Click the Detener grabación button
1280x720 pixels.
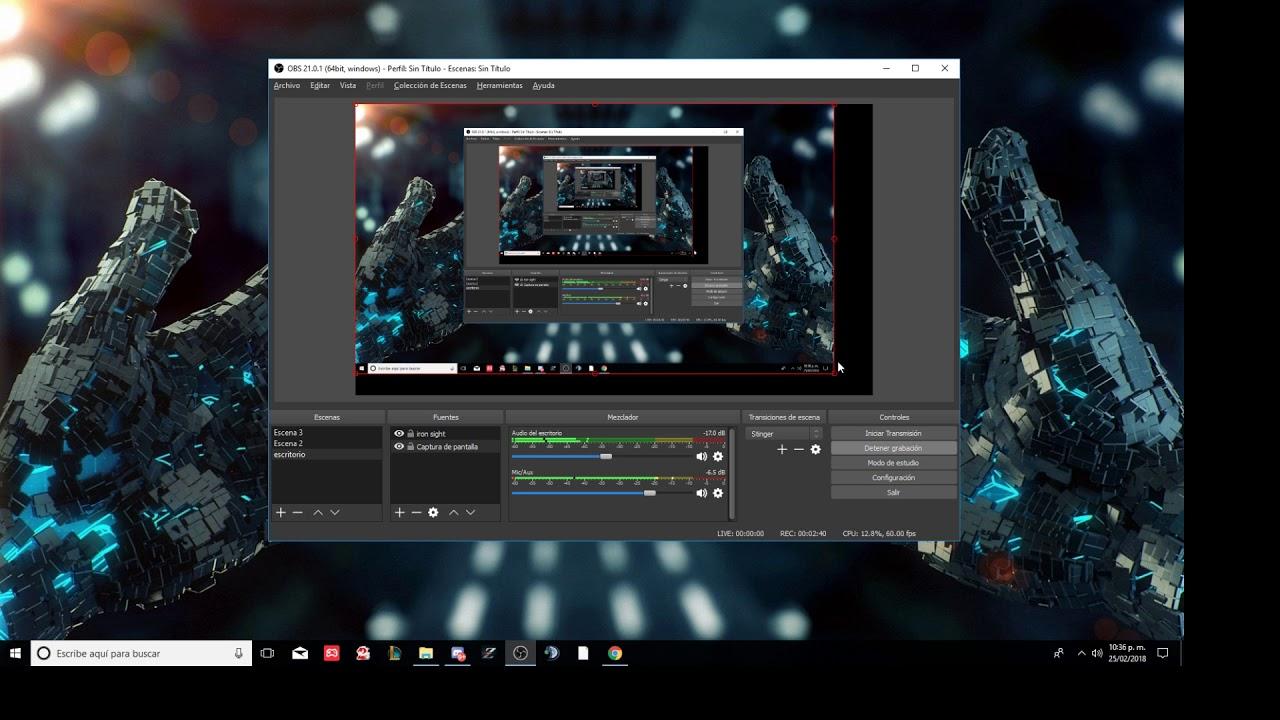pyautogui.click(x=893, y=448)
